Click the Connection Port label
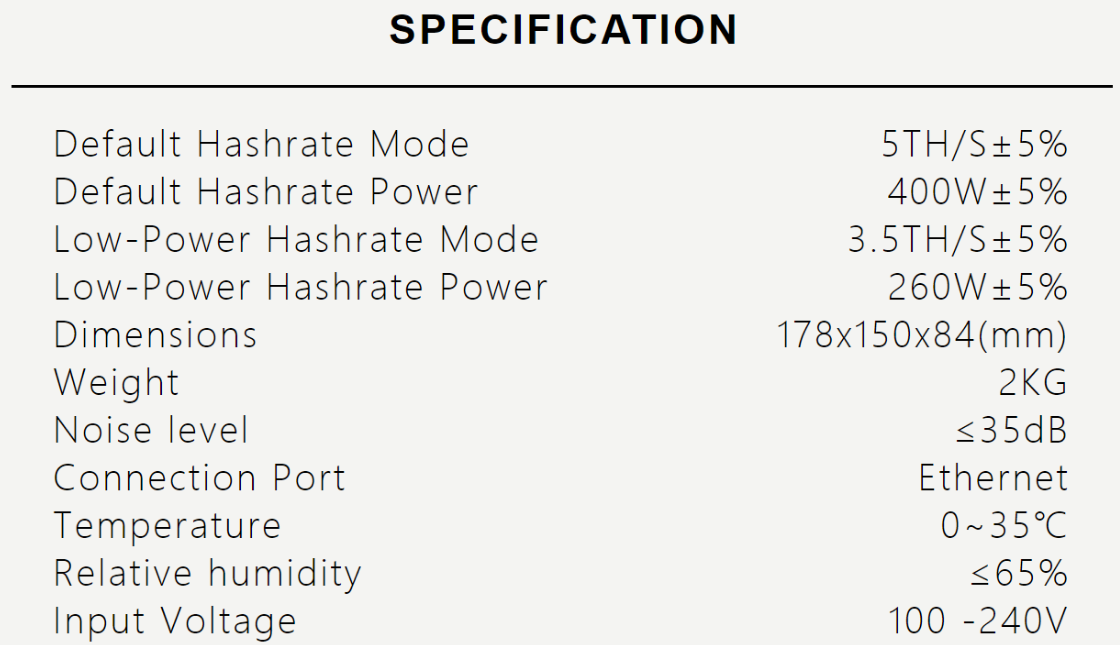 tap(200, 478)
